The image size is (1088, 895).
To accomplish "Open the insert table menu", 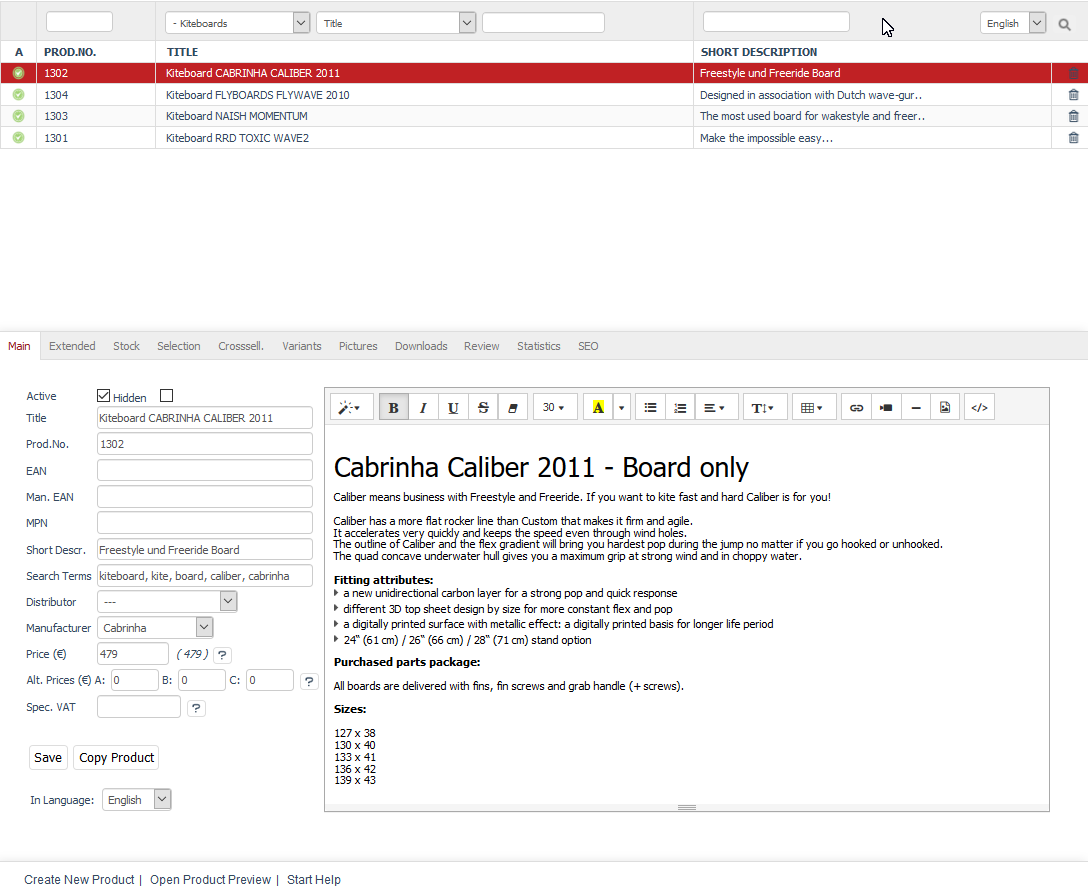I will (812, 407).
